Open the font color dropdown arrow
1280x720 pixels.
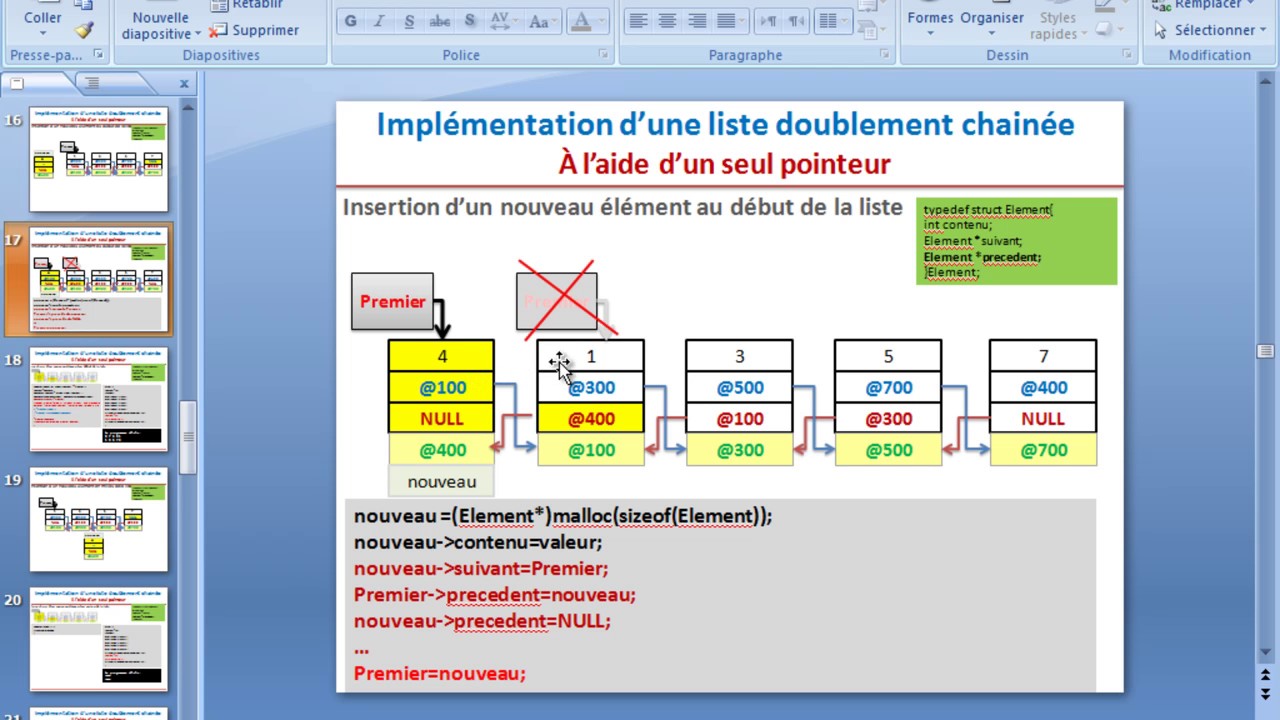point(604,21)
